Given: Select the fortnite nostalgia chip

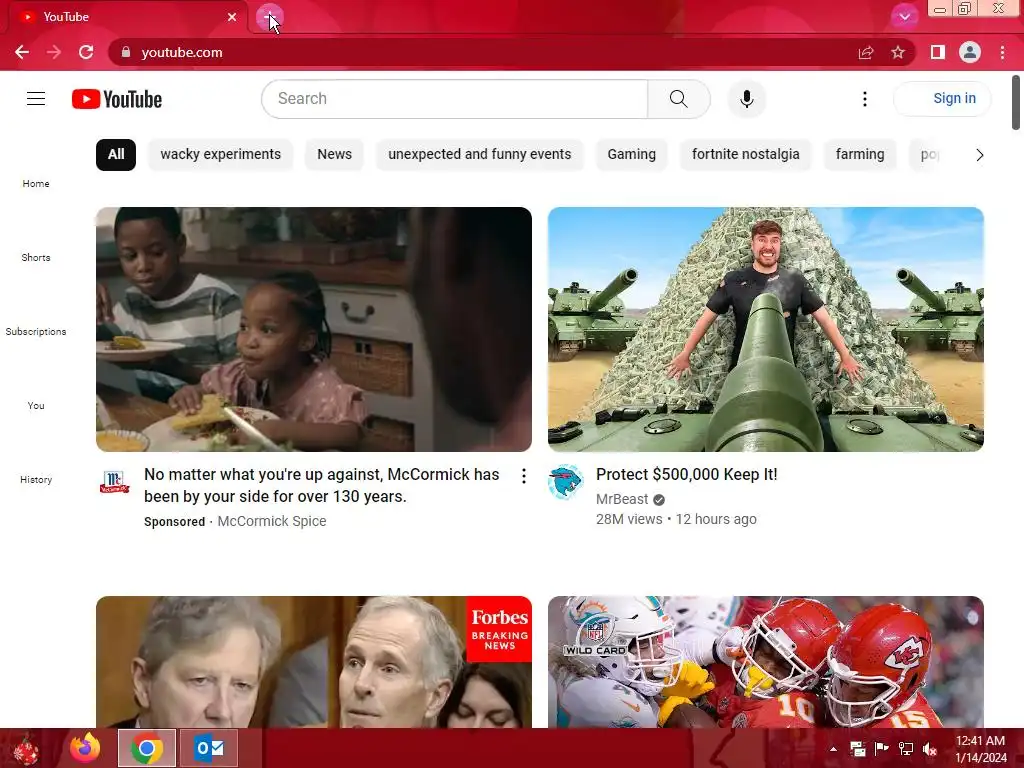Looking at the screenshot, I should (x=745, y=155).
